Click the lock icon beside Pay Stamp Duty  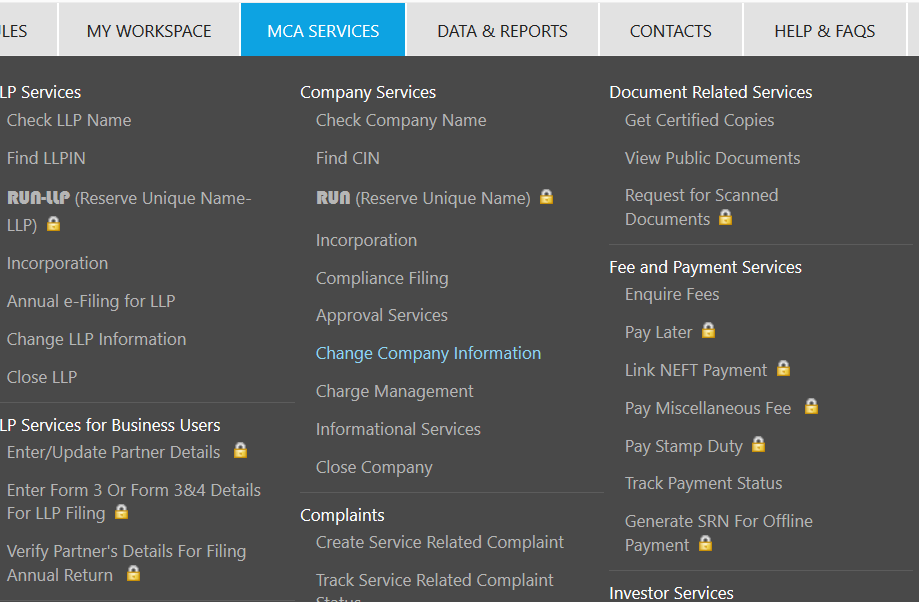[x=758, y=444]
